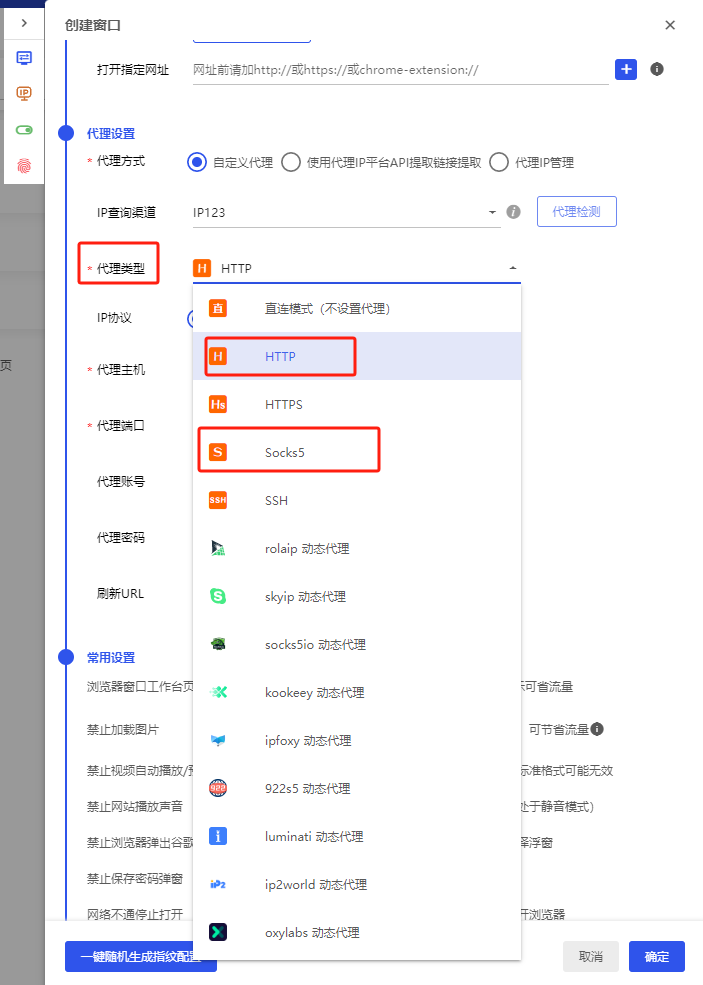
Task: Choose the HTTP proxy type option
Action: click(357, 356)
